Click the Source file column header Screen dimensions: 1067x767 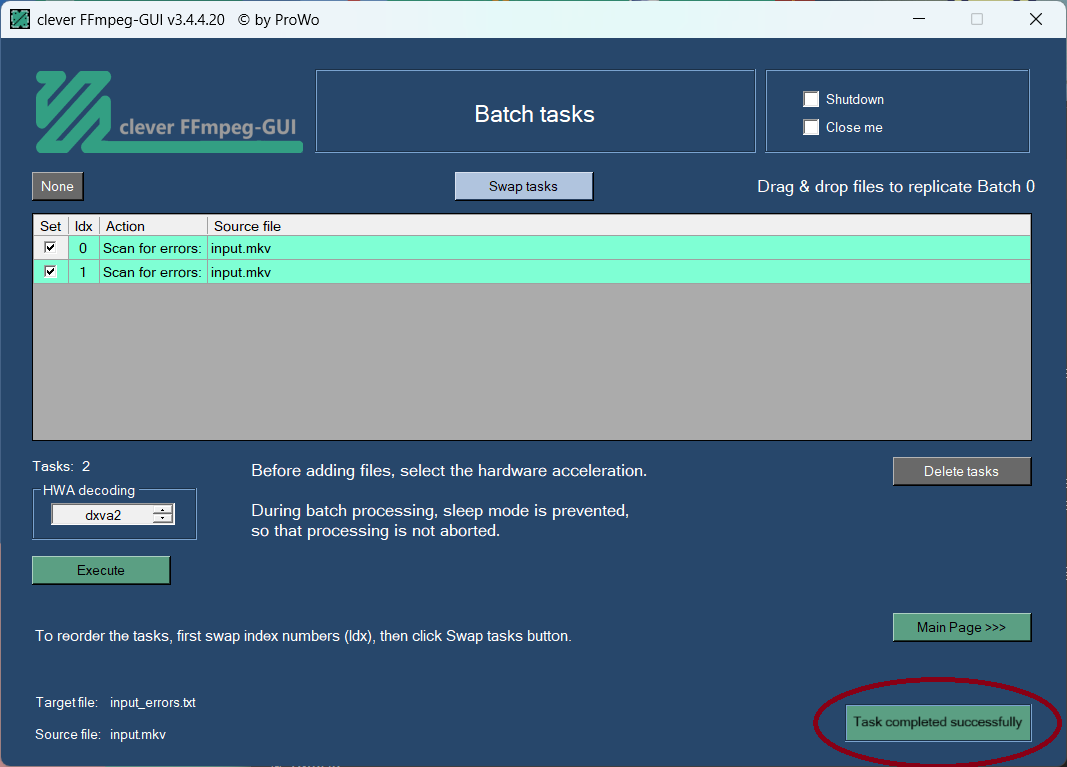click(x=619, y=226)
